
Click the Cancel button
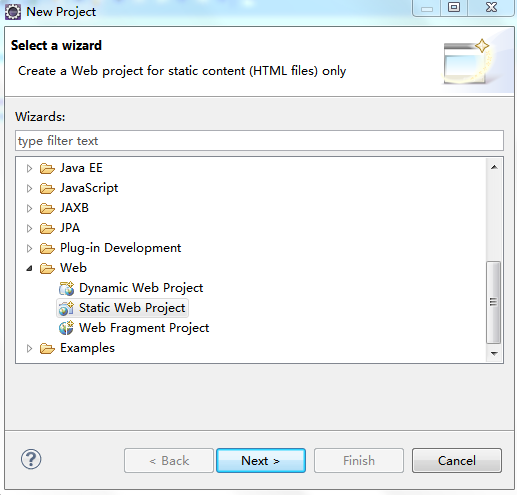coord(457,461)
